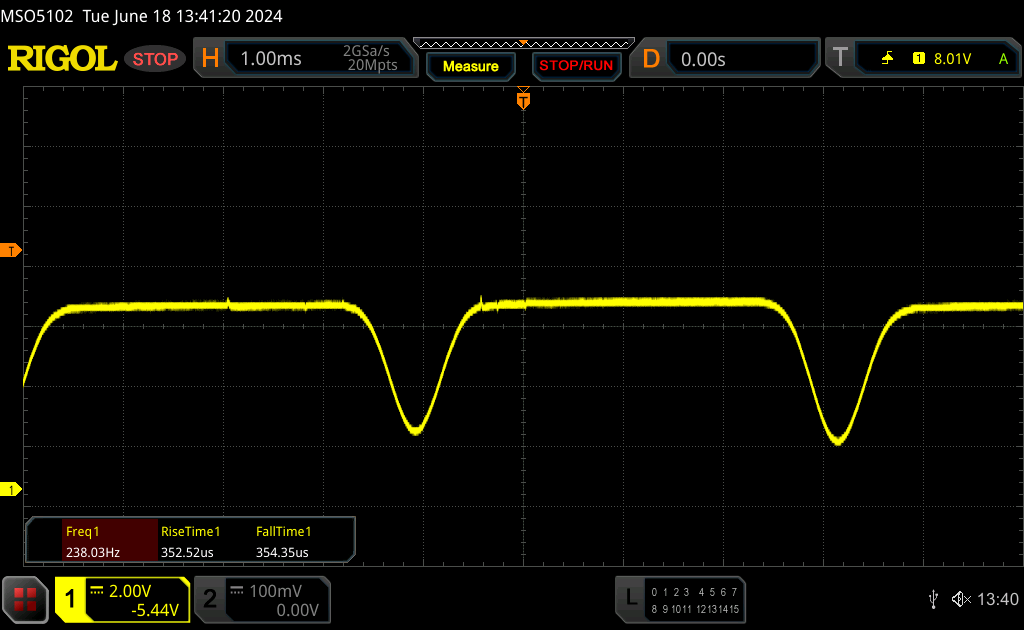Viewport: 1024px width, 630px height.
Task: Click the 2GSa/s sample rate readout
Action: (366, 51)
